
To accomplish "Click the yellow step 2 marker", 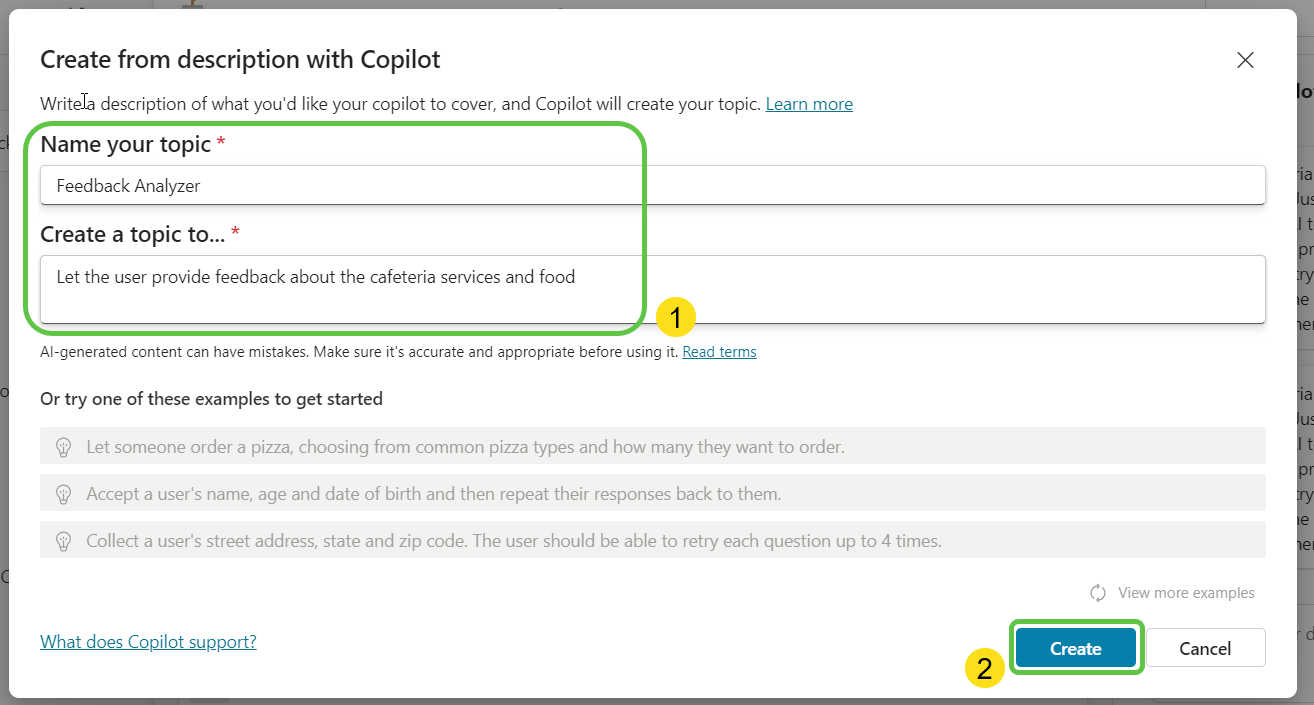I will click(985, 668).
